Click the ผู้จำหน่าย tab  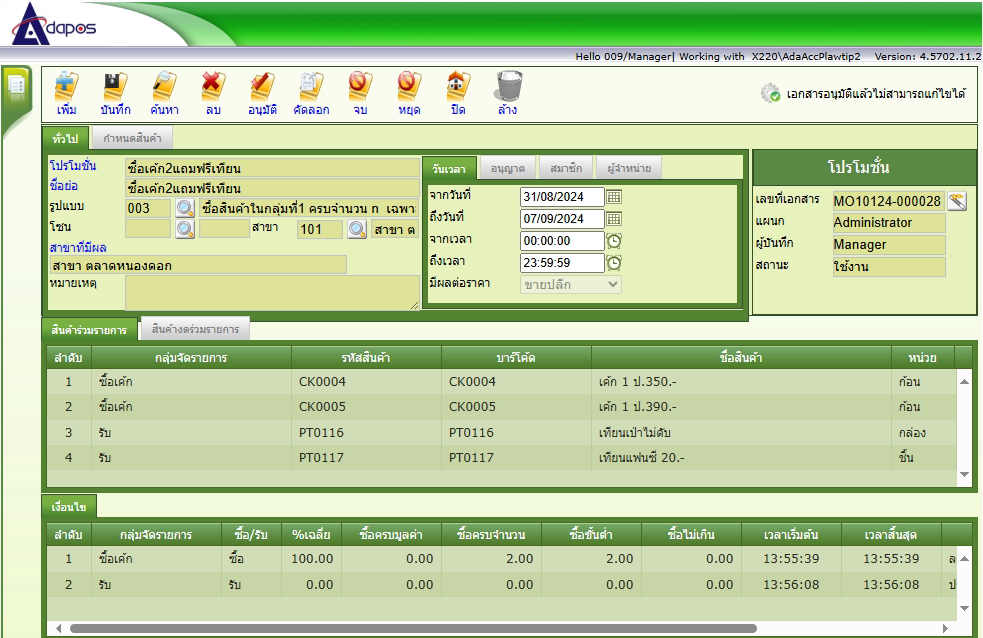[627, 168]
